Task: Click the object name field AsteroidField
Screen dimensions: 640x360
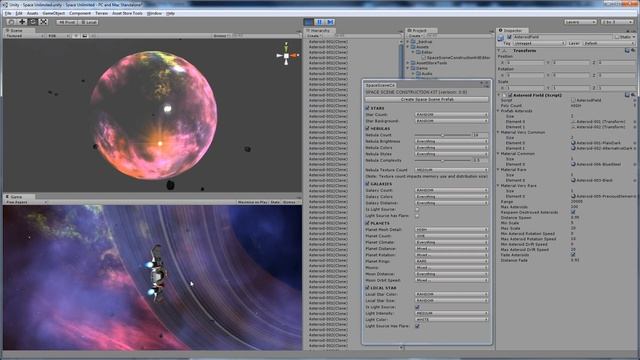Action: [x=563, y=37]
